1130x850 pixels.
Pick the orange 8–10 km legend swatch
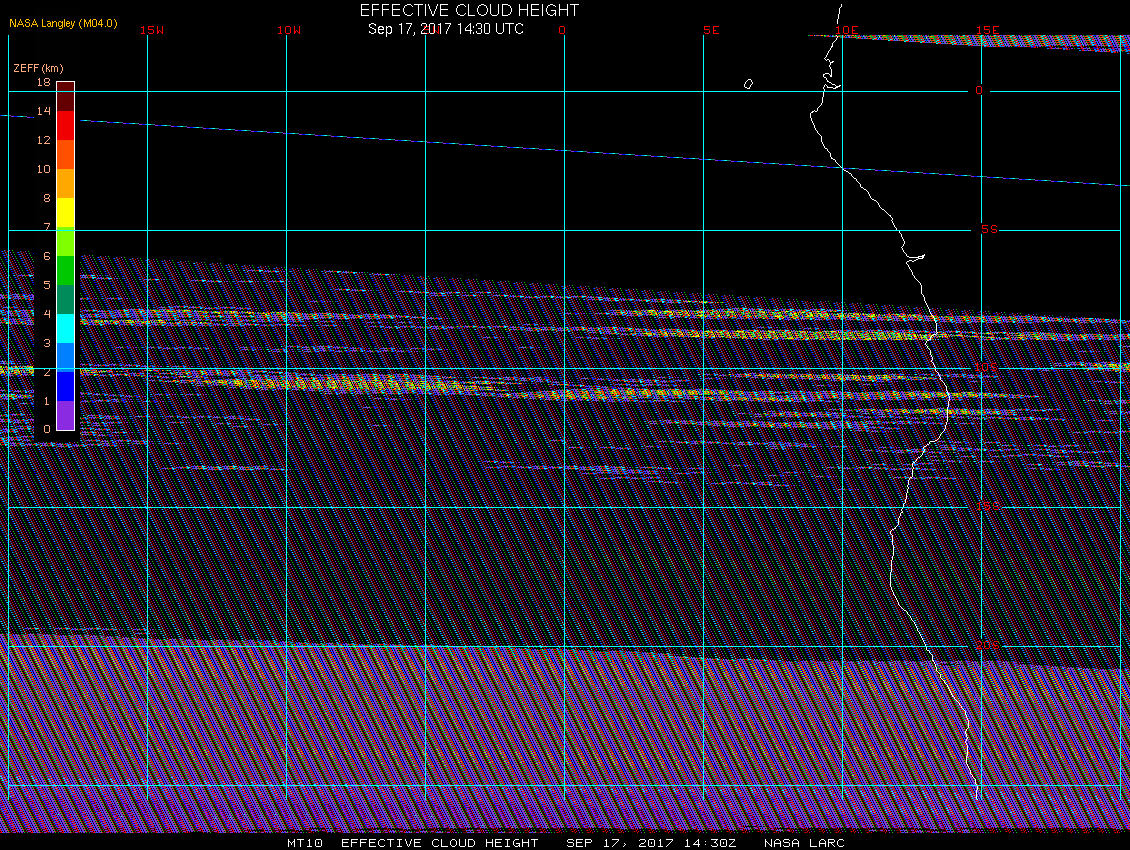point(66,184)
